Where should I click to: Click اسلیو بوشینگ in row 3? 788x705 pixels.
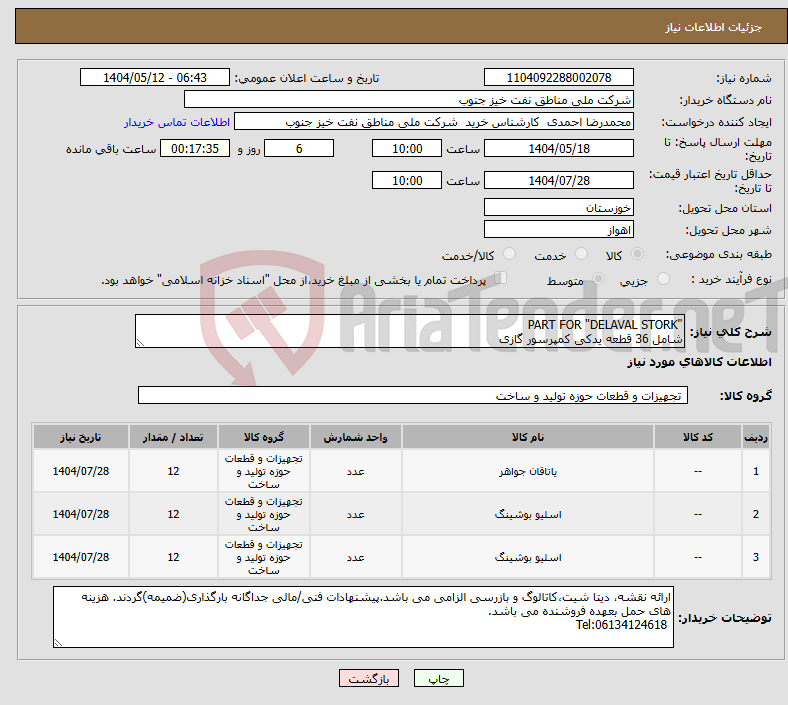click(x=528, y=557)
